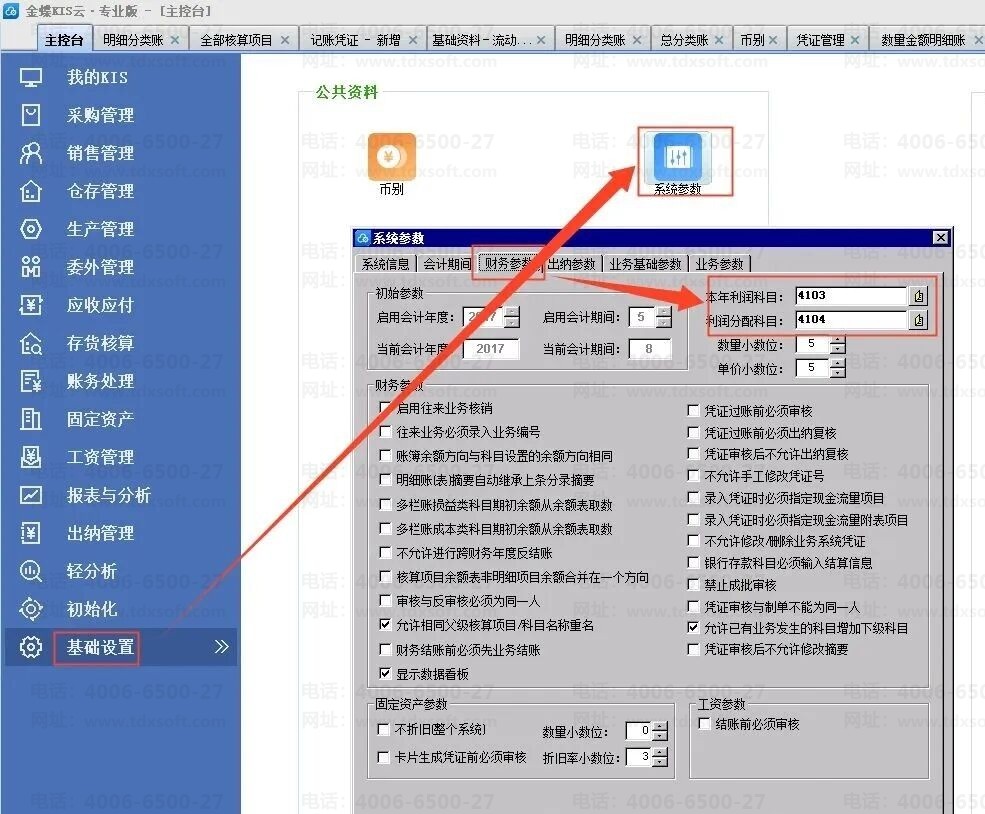Adjust 启用会计年度 spinner arrows
This screenshot has height=814, width=985.
coord(512,317)
